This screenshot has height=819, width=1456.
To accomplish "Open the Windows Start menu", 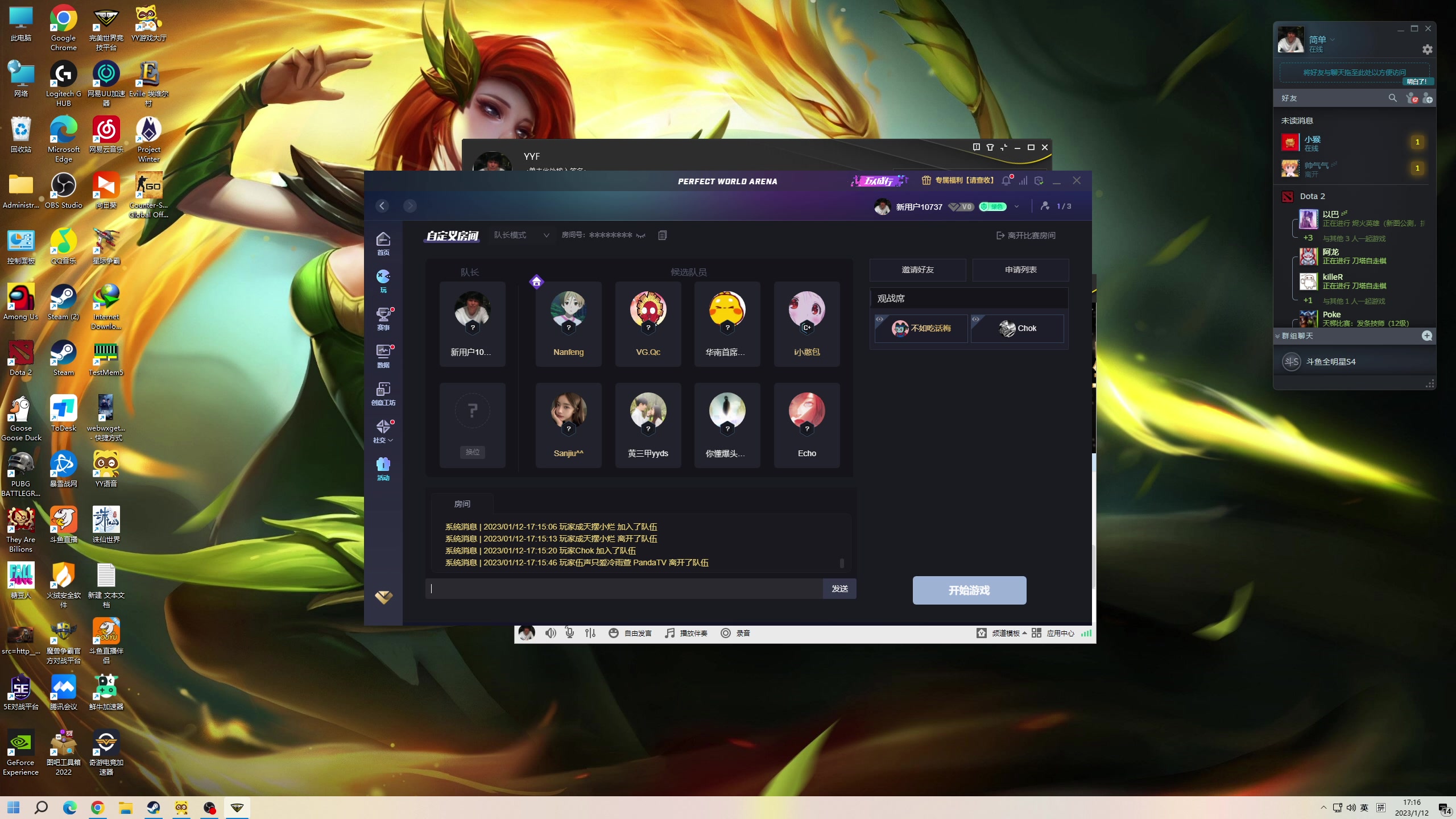I will 14,808.
